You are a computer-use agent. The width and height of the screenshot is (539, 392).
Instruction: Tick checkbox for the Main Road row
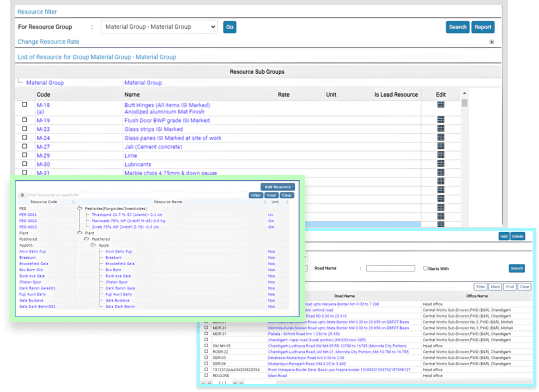[x=206, y=375]
